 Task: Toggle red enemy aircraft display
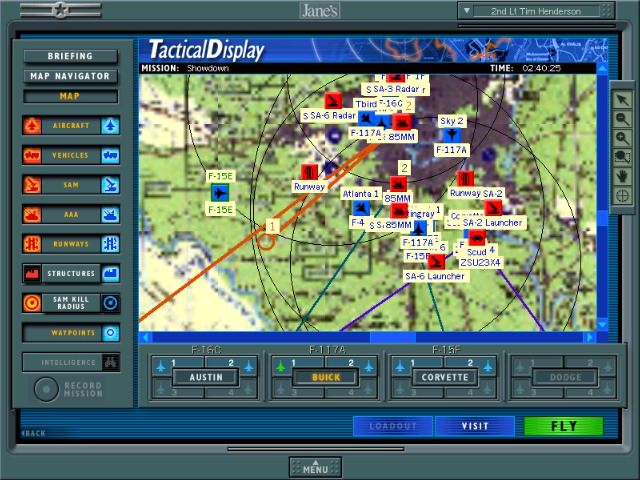[32, 126]
